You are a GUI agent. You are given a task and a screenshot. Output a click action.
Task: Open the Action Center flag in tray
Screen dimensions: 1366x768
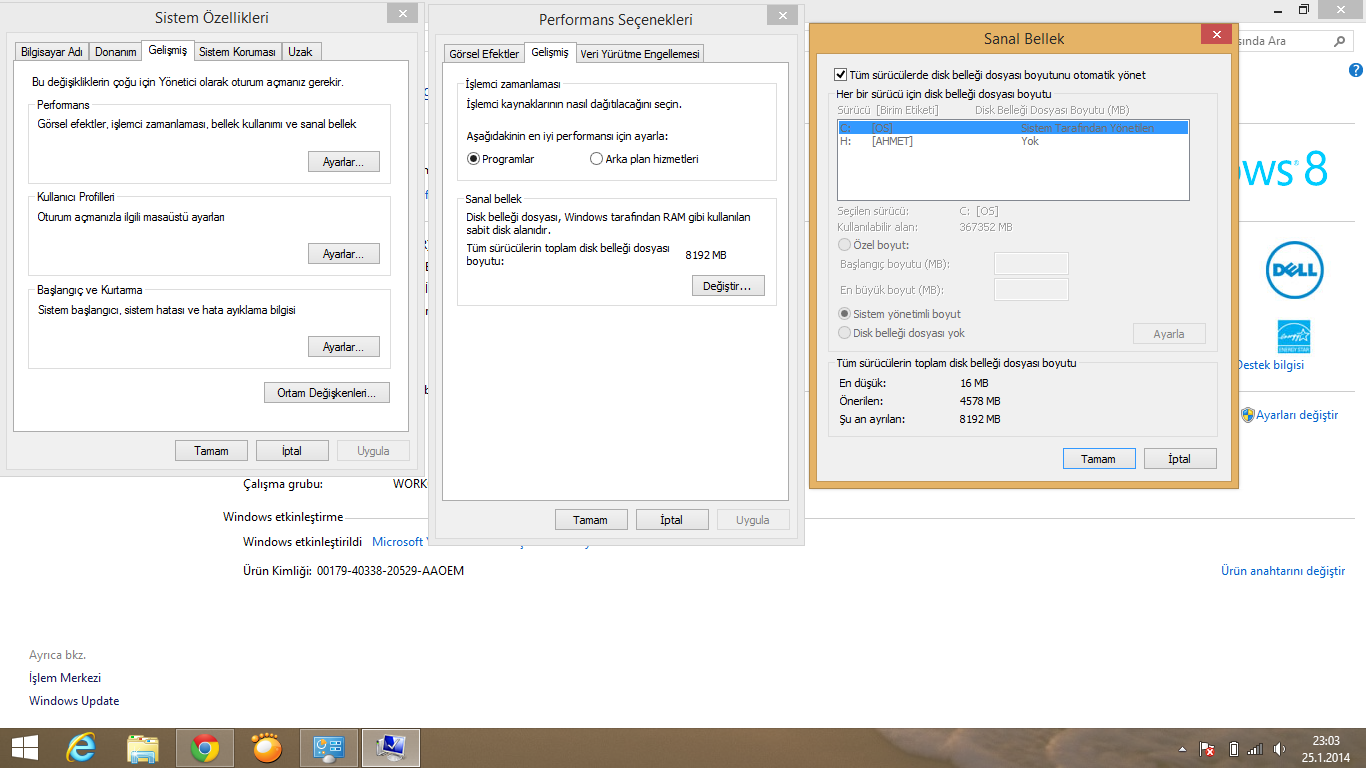[x=1208, y=749]
